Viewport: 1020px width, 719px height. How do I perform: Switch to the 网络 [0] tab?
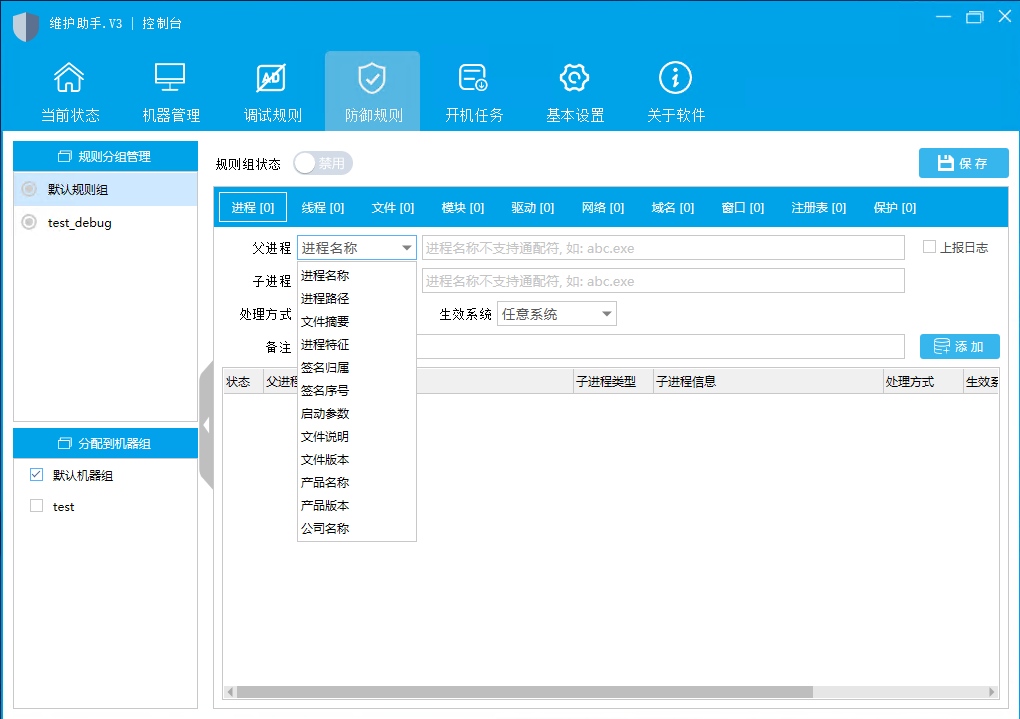(x=602, y=208)
